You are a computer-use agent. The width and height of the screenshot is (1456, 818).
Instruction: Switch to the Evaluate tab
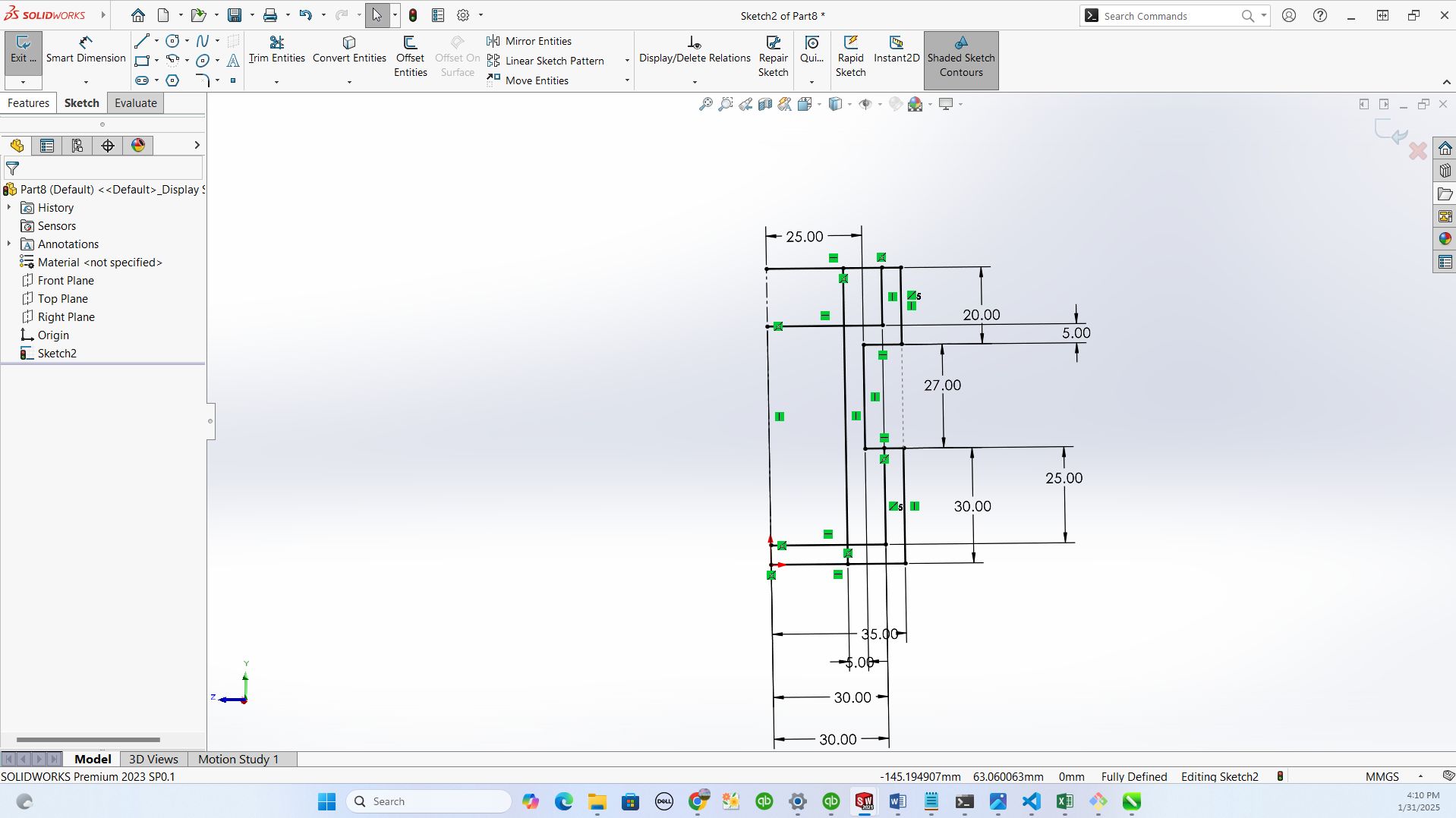pyautogui.click(x=136, y=103)
